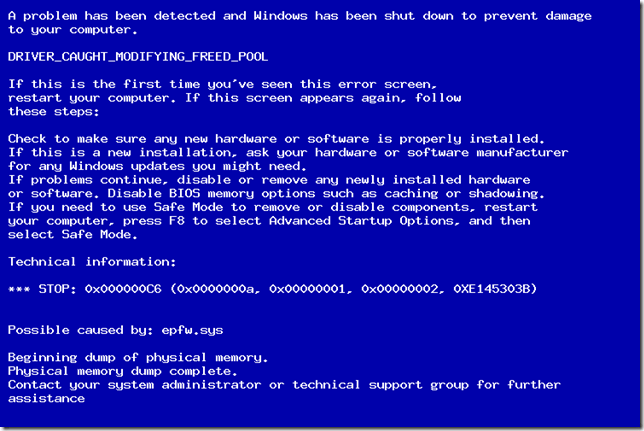This screenshot has width=644, height=431.
Task: Click the three asterisks before STOP
Action: tap(19, 289)
